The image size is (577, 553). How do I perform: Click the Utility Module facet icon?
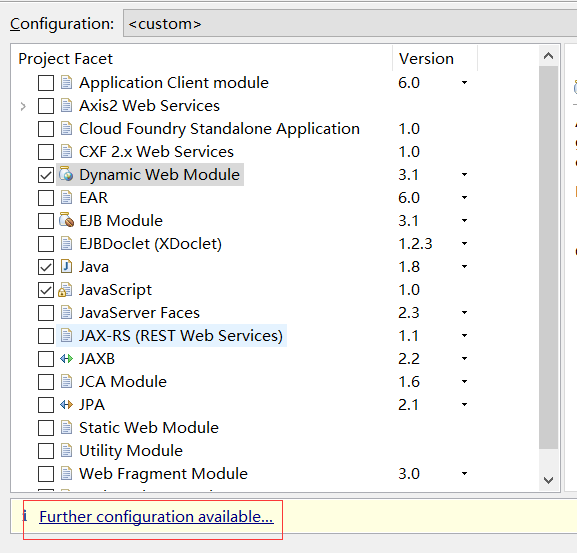[x=66, y=450]
